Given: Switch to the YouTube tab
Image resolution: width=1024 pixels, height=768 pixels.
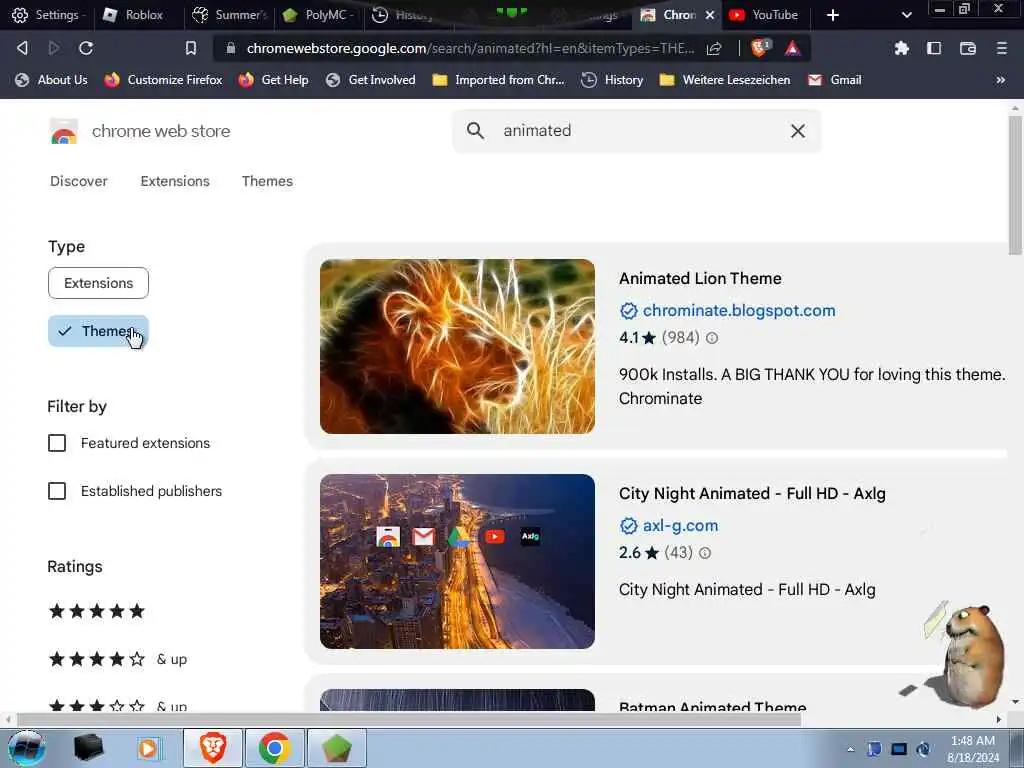Looking at the screenshot, I should 763,15.
